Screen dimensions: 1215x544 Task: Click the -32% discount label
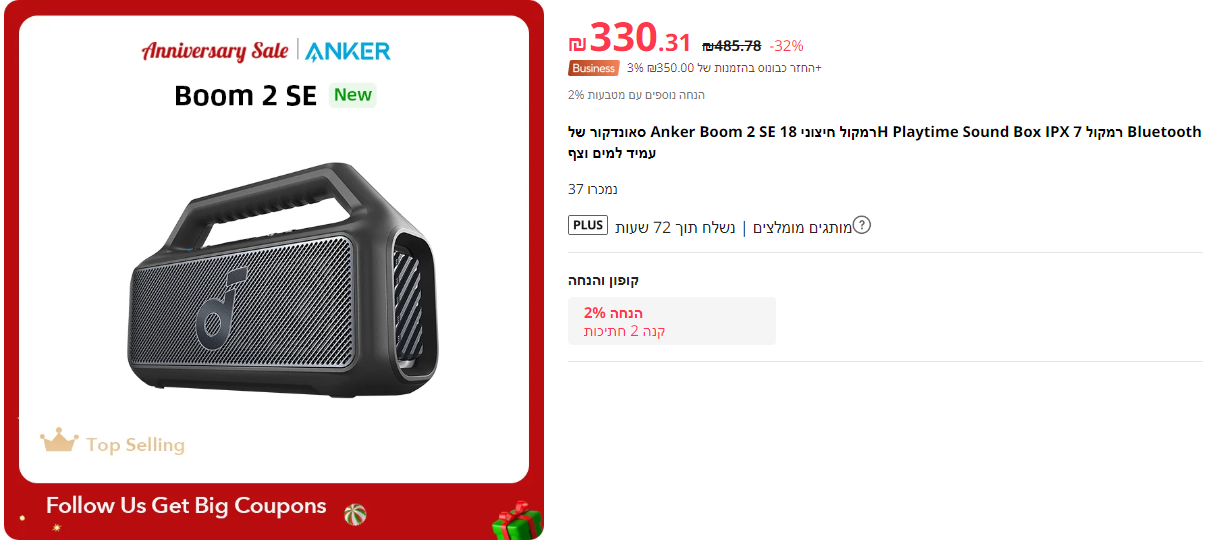(786, 45)
